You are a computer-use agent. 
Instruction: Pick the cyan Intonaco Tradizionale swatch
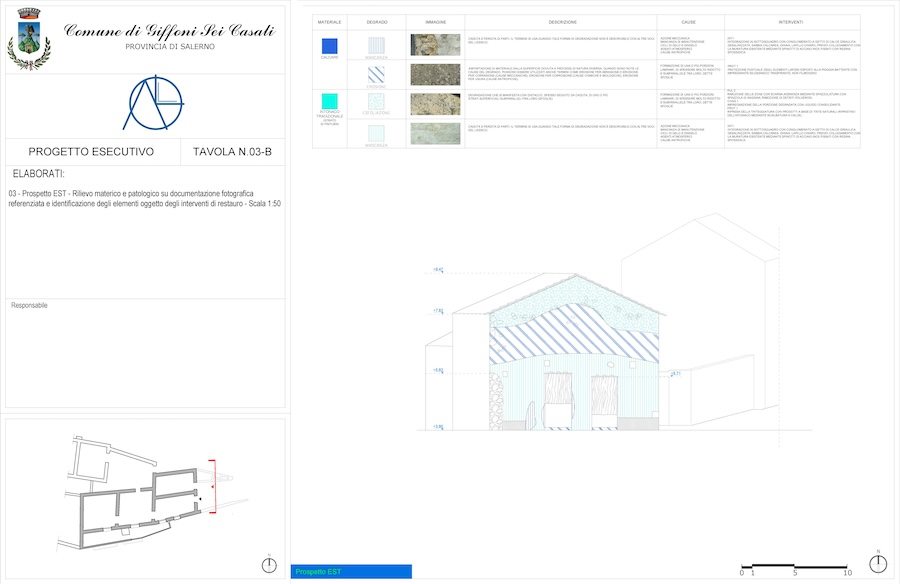(x=330, y=100)
